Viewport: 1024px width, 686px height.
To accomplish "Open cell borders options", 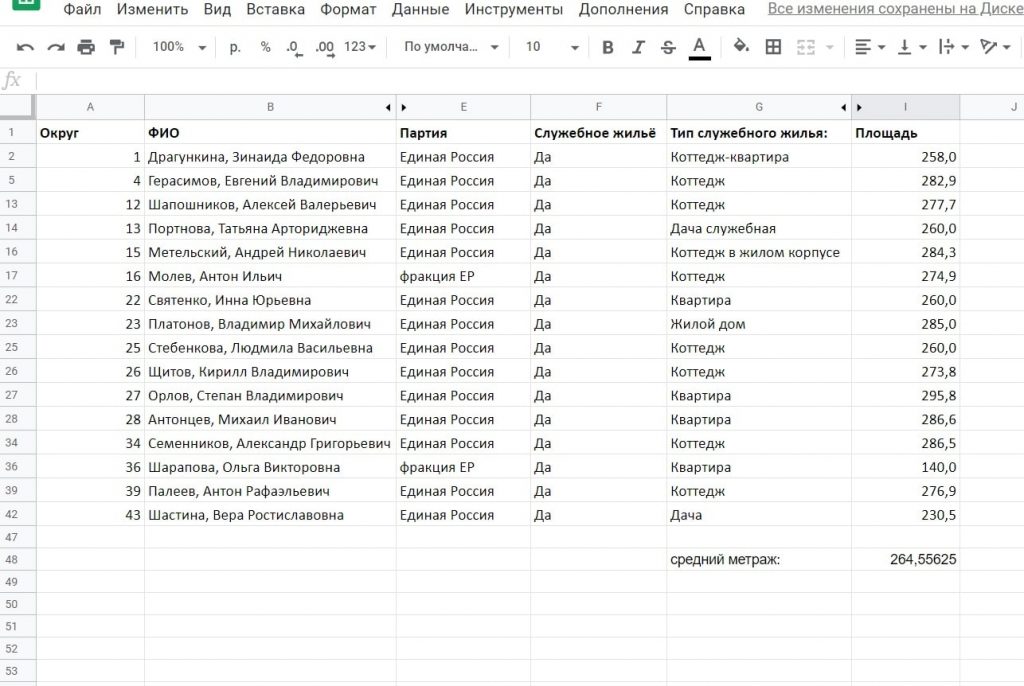I will coord(773,47).
